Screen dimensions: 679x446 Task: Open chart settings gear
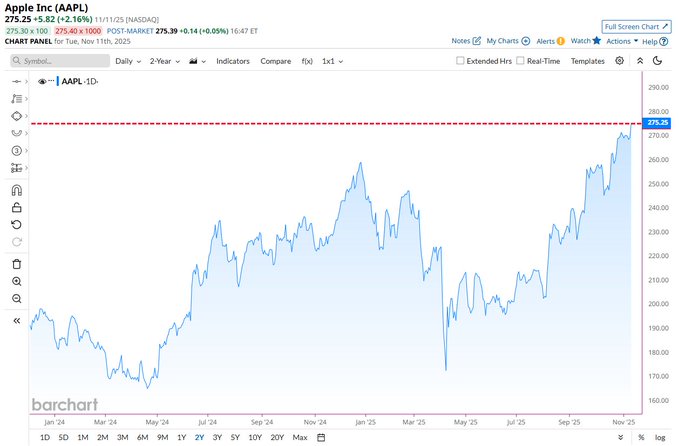pos(620,61)
